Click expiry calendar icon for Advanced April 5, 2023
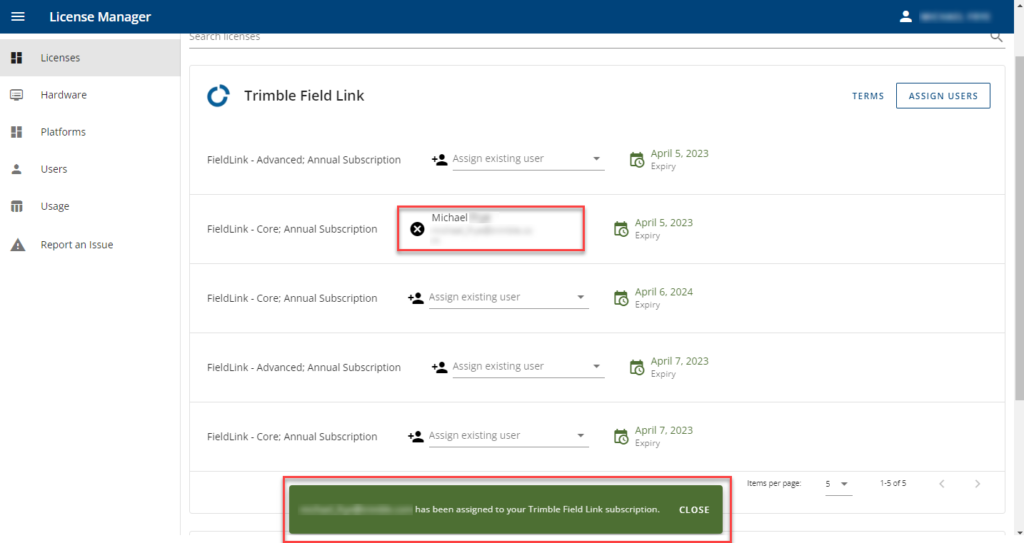This screenshot has width=1024, height=543. pyautogui.click(x=637, y=159)
